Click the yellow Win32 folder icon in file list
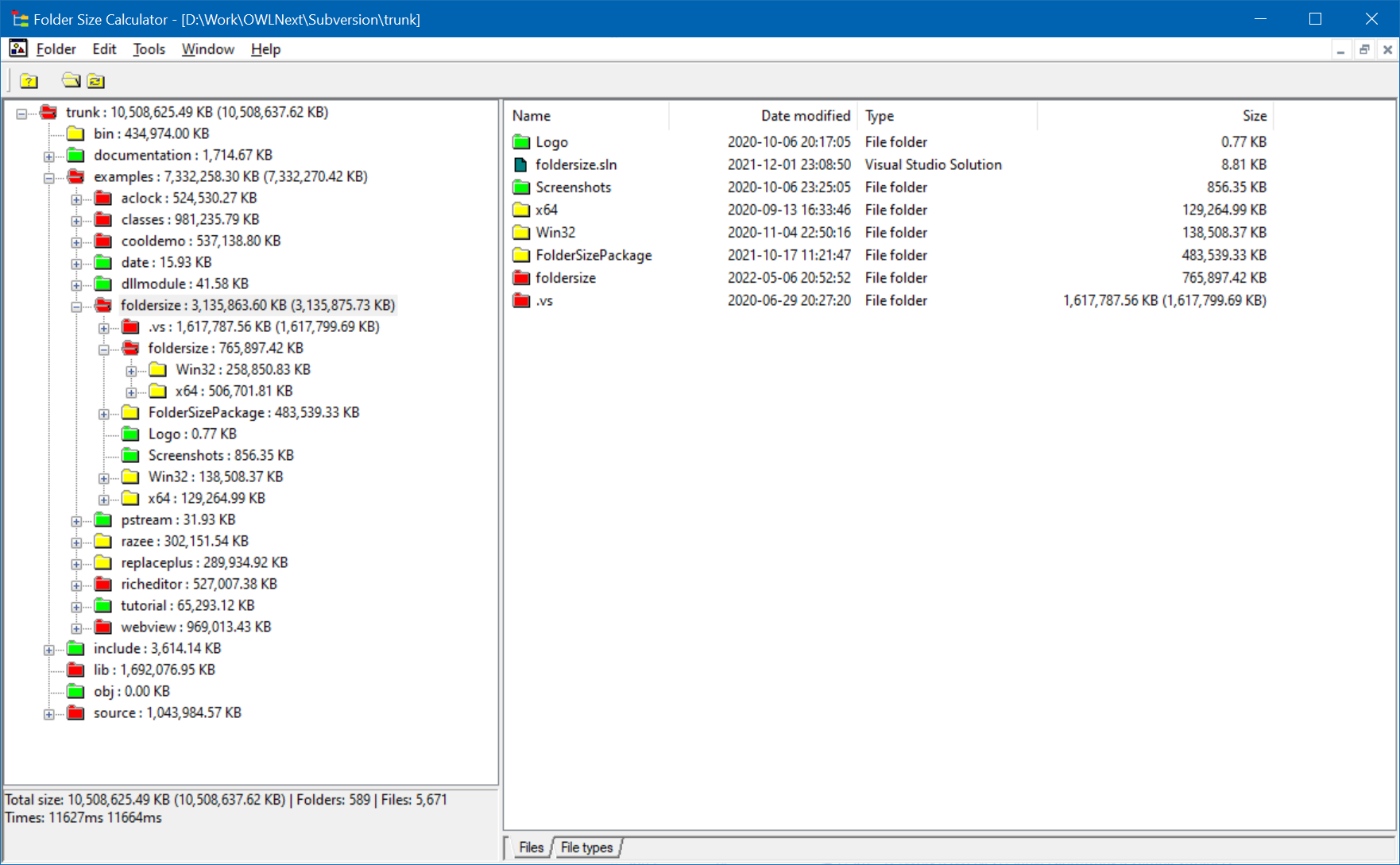Image resolution: width=1400 pixels, height=865 pixels. coord(521,233)
